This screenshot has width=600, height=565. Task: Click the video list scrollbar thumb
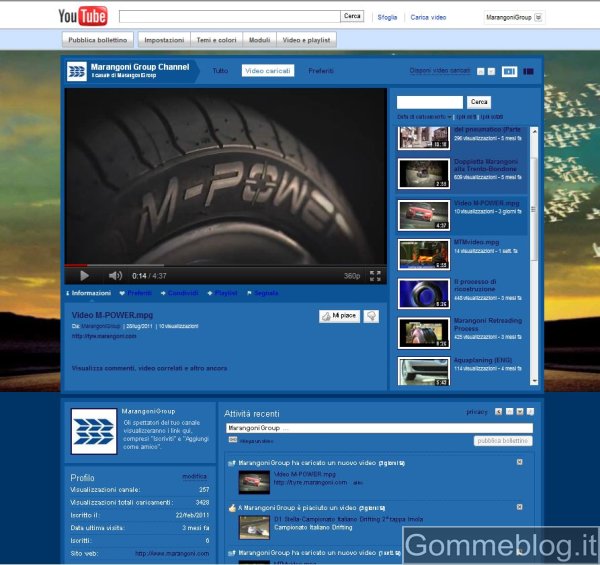click(x=533, y=210)
